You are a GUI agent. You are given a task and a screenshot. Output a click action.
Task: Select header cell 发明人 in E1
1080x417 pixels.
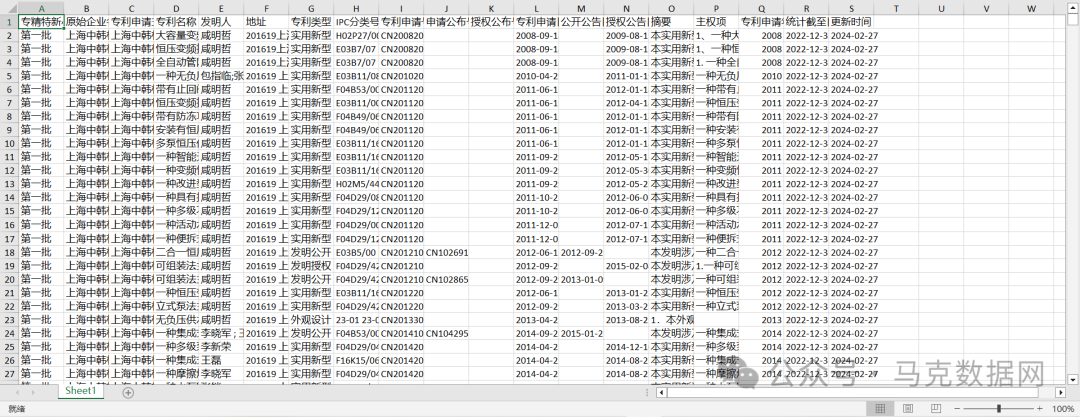(x=221, y=21)
